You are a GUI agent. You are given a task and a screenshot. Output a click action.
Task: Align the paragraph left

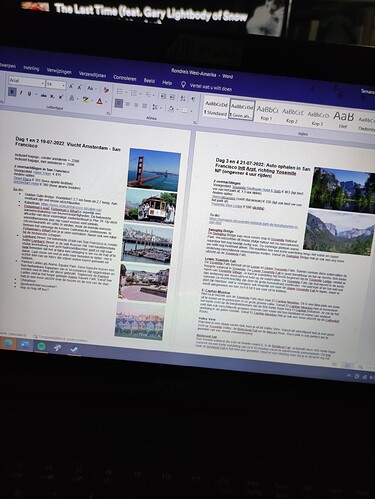point(119,103)
